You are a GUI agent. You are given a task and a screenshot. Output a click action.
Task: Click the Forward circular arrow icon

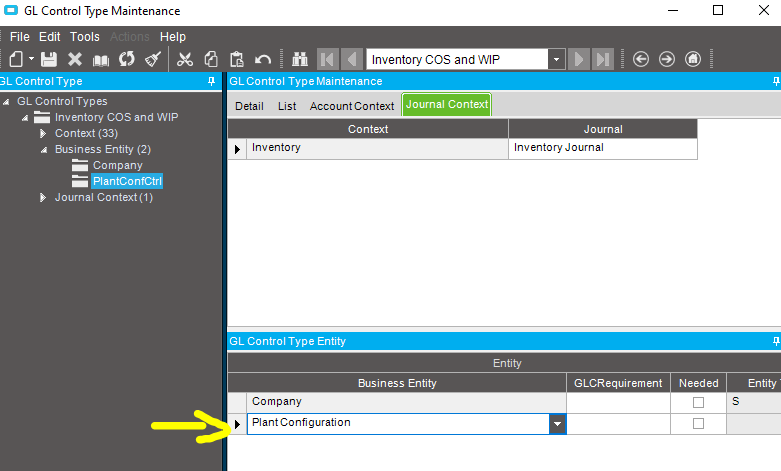point(666,59)
